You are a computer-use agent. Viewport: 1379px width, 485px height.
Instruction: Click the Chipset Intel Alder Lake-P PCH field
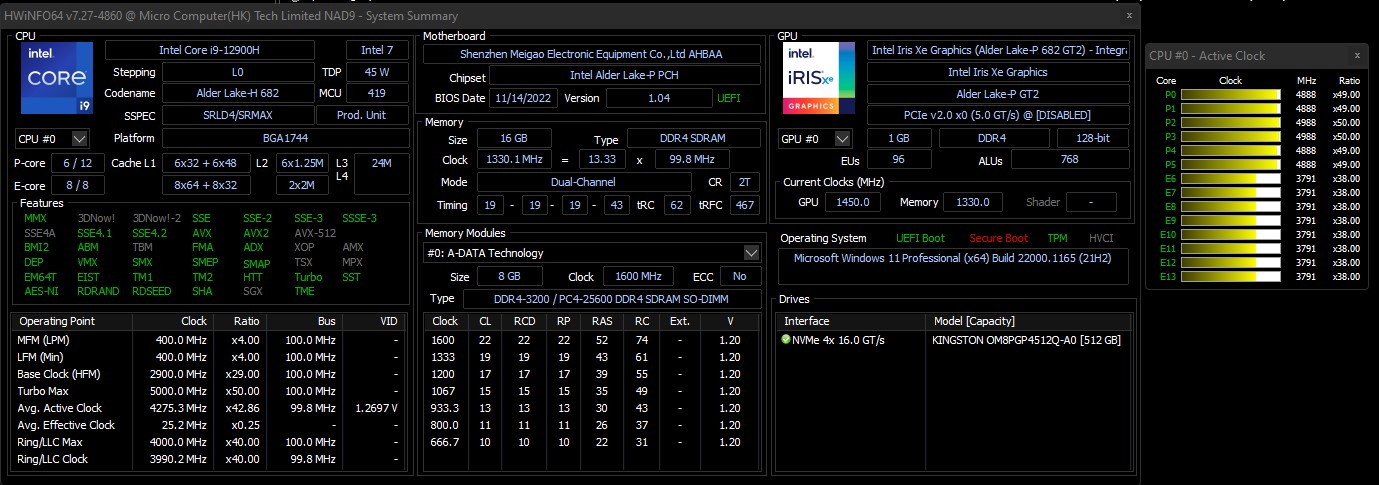[626, 76]
